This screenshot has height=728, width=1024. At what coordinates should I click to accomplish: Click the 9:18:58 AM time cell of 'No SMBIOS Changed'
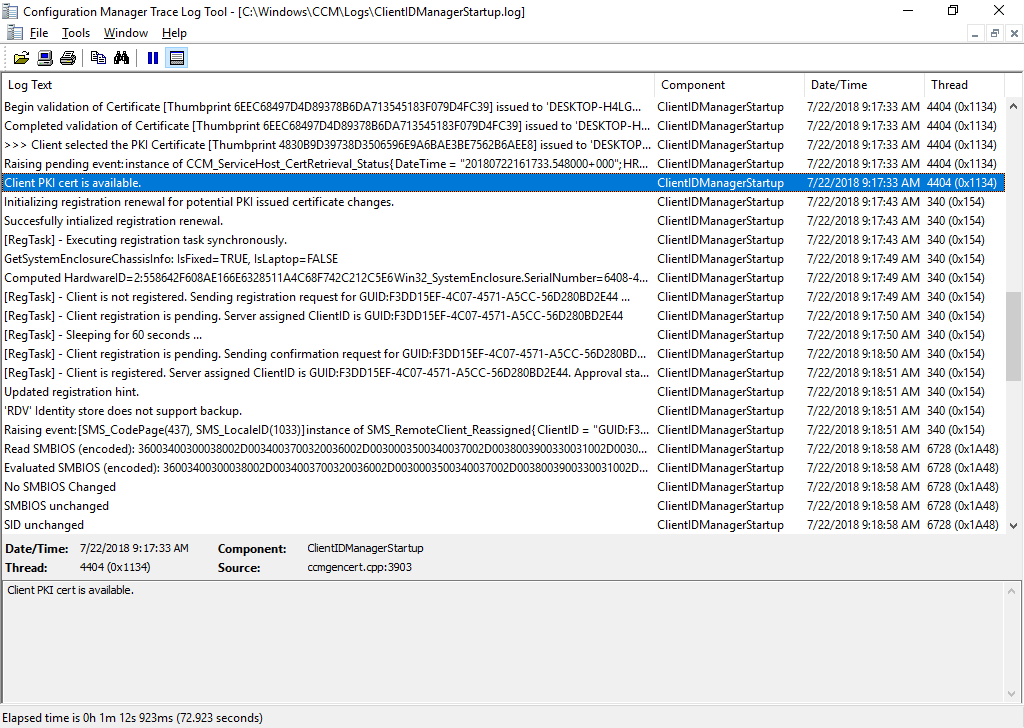(863, 487)
